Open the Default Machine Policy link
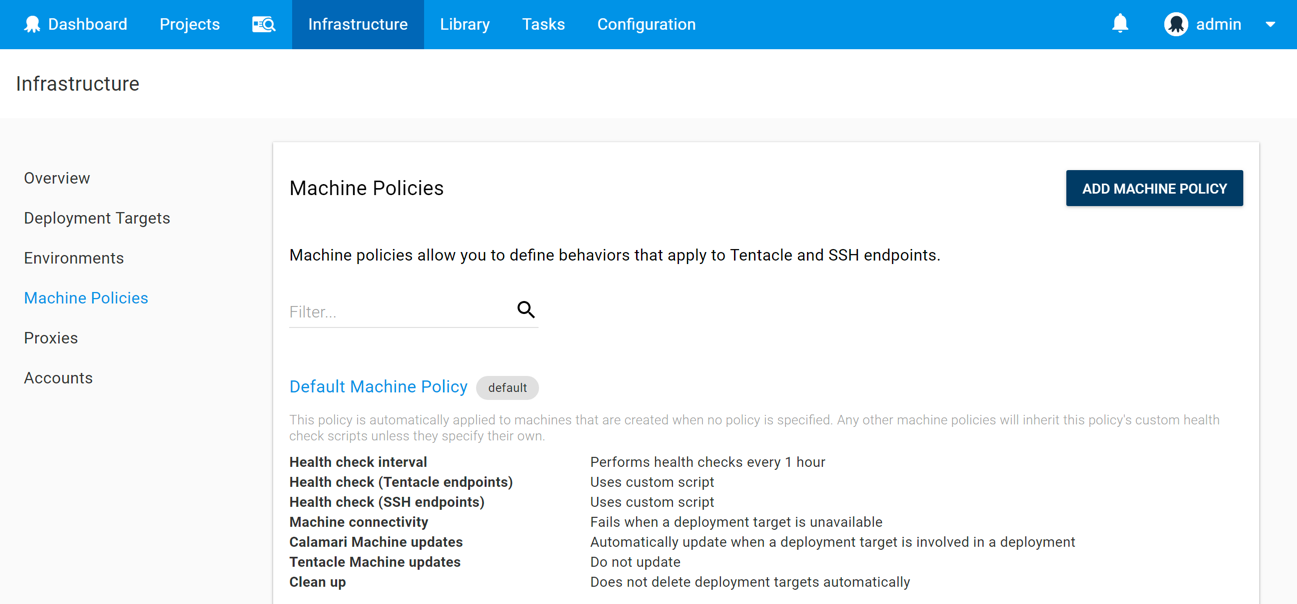 378,387
